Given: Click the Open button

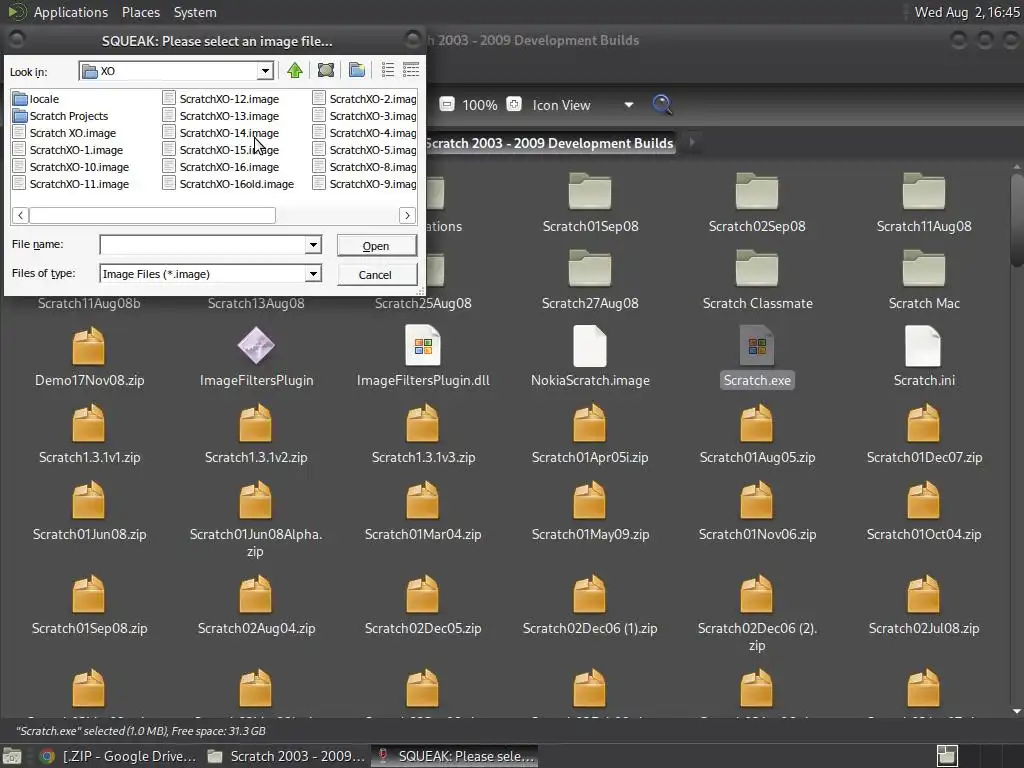Looking at the screenshot, I should (x=377, y=246).
